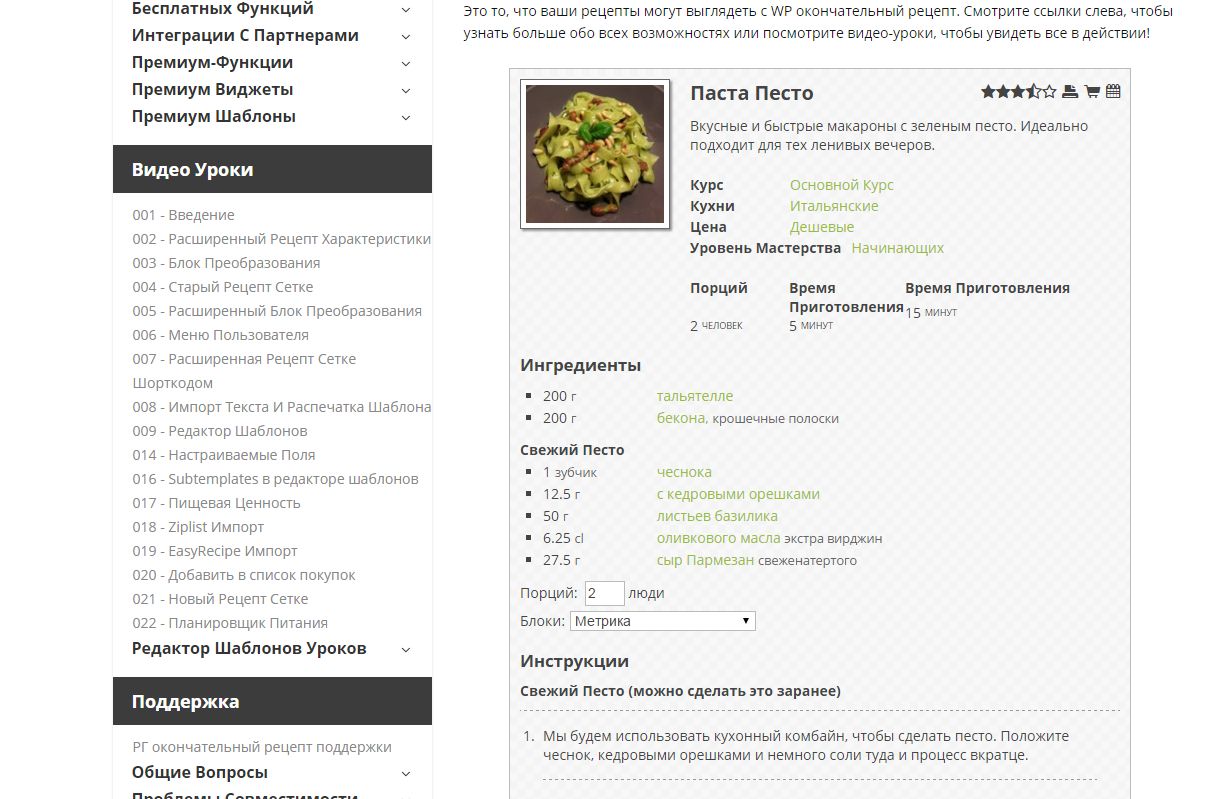Screen dimensions: 1208x799
Task: Open the meal planner calendar icon
Action: point(1113,92)
